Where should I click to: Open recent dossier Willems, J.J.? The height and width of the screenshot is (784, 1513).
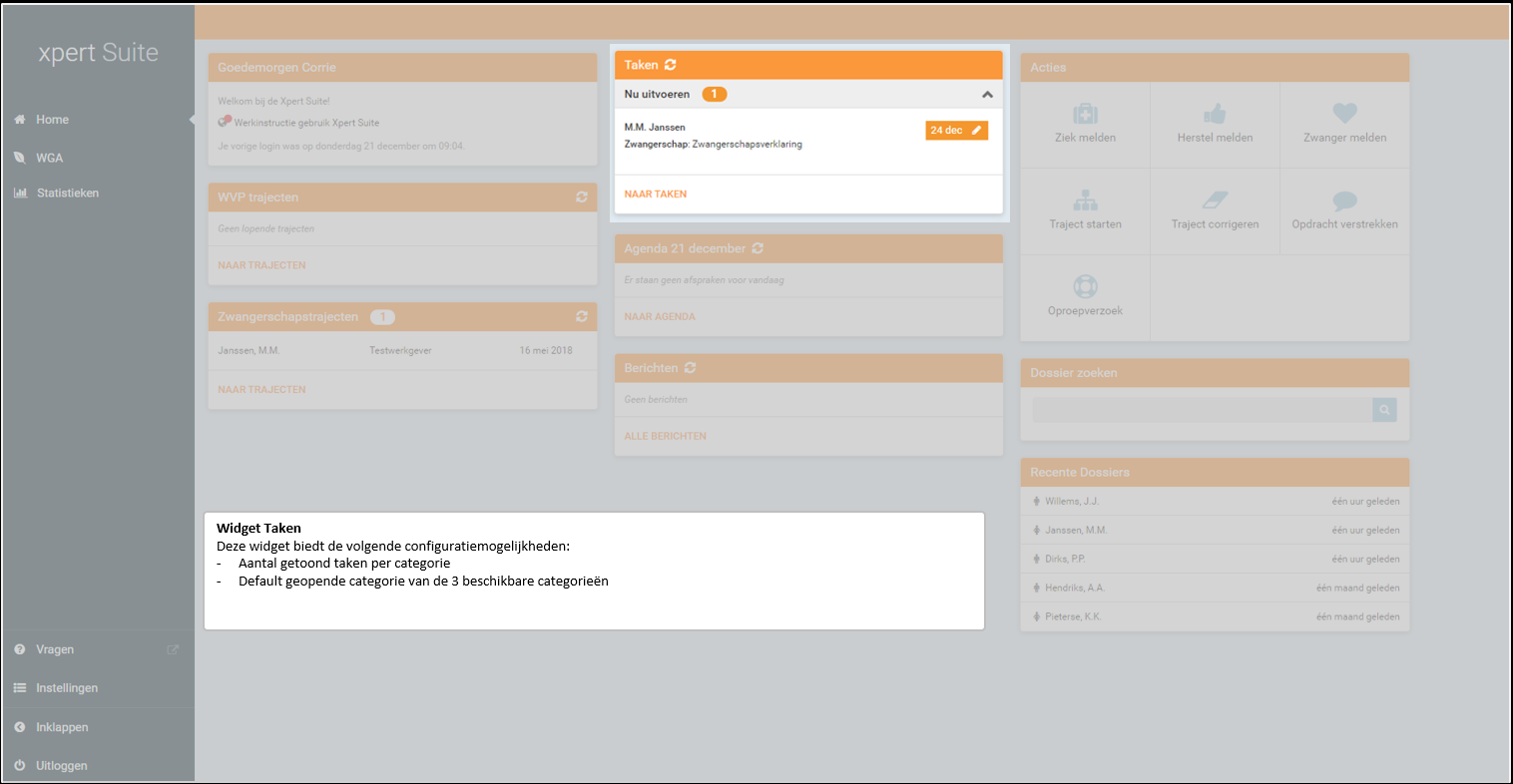(1071, 502)
